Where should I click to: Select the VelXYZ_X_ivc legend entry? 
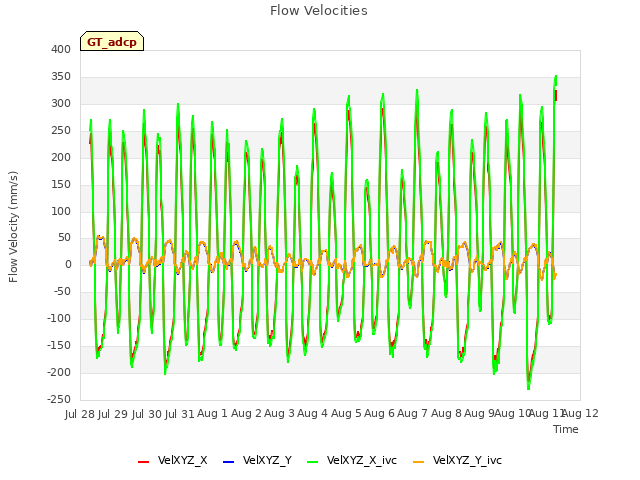coord(352,460)
